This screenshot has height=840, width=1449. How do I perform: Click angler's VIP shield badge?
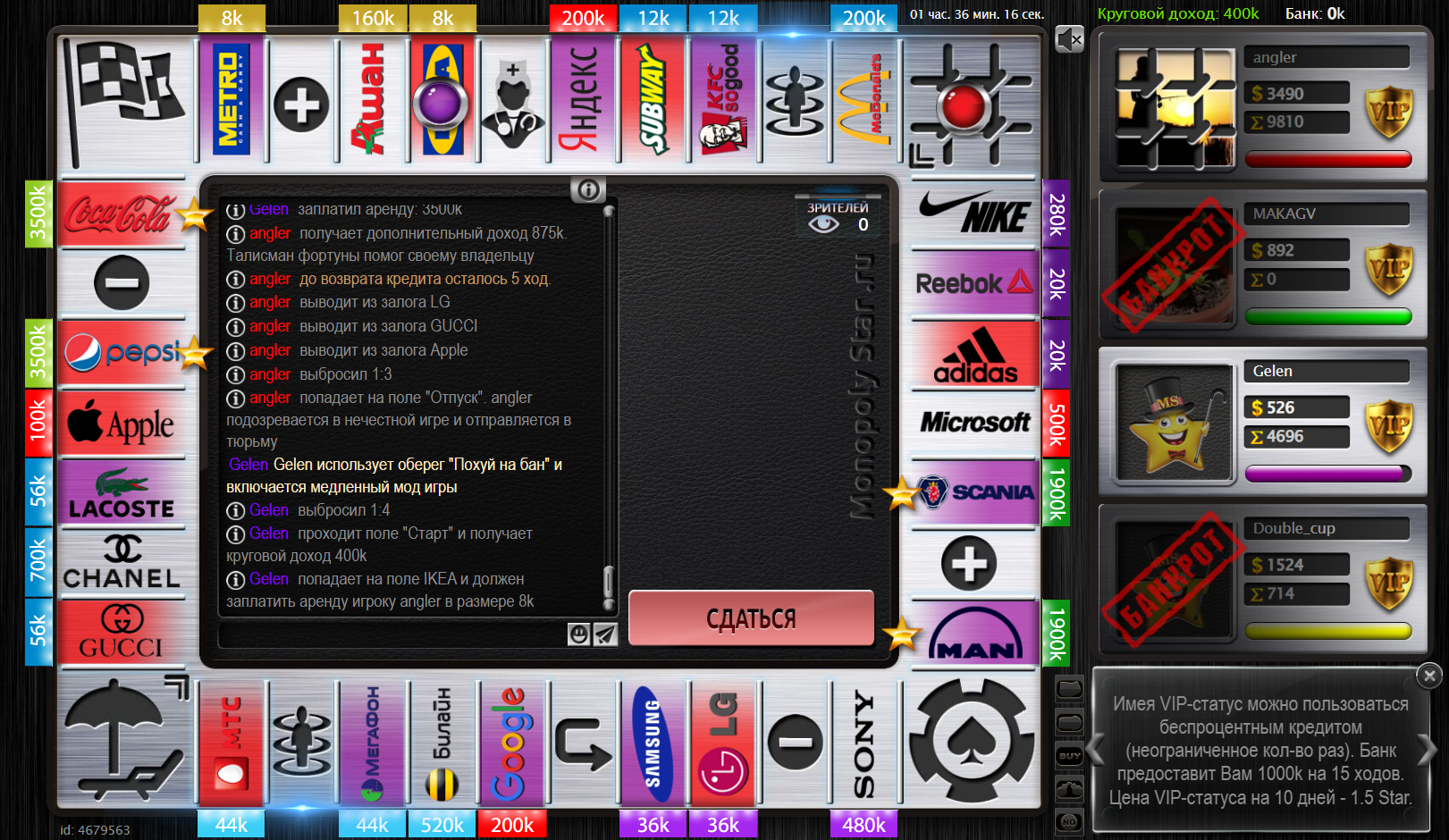click(x=1389, y=113)
